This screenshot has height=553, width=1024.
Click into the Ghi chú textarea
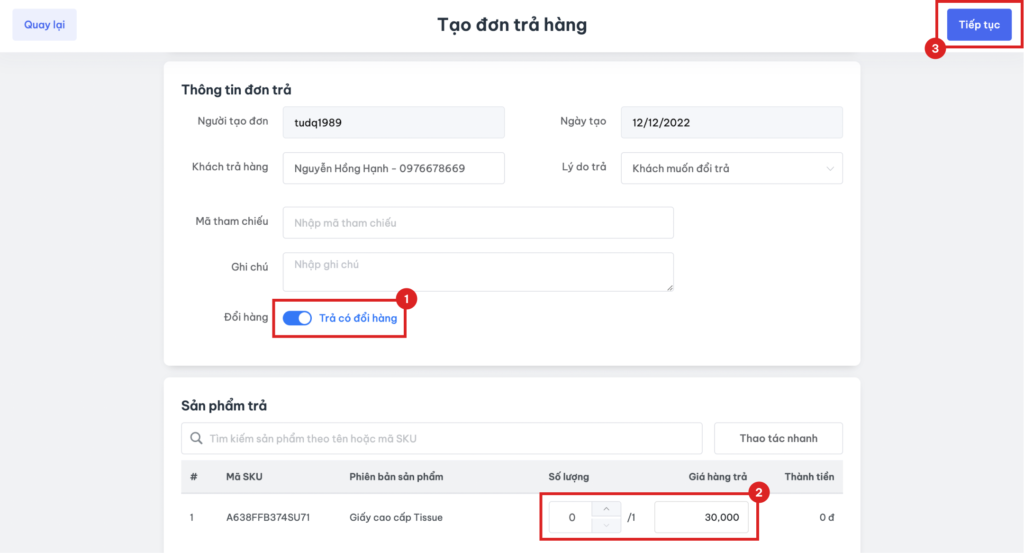coord(478,271)
